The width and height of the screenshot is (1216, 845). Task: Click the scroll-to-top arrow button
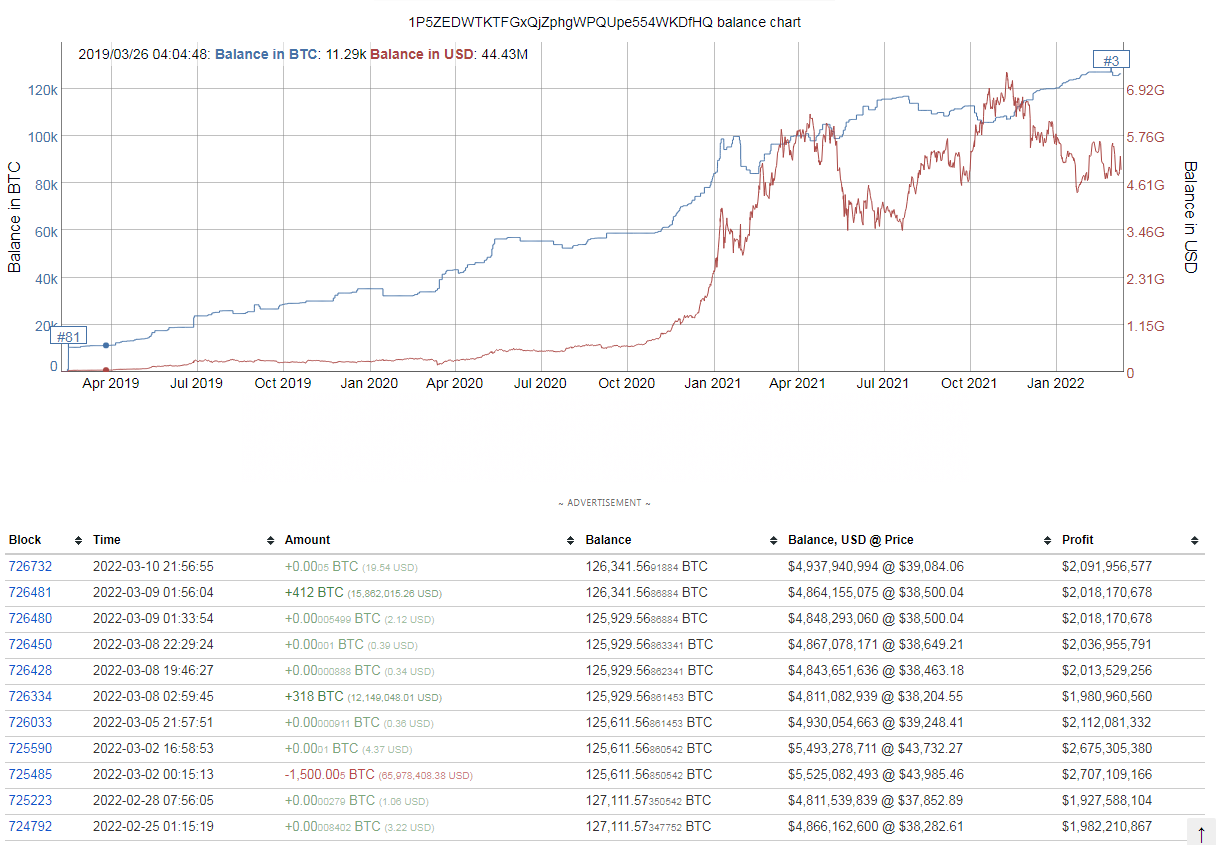click(x=1201, y=832)
